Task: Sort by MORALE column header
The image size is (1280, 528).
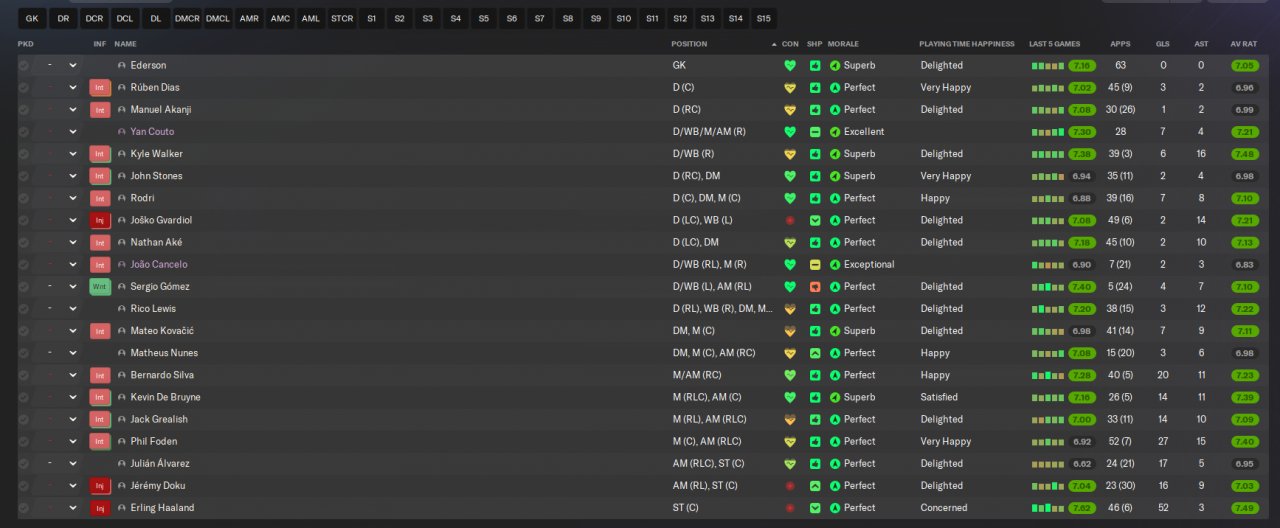Action: 843,44
